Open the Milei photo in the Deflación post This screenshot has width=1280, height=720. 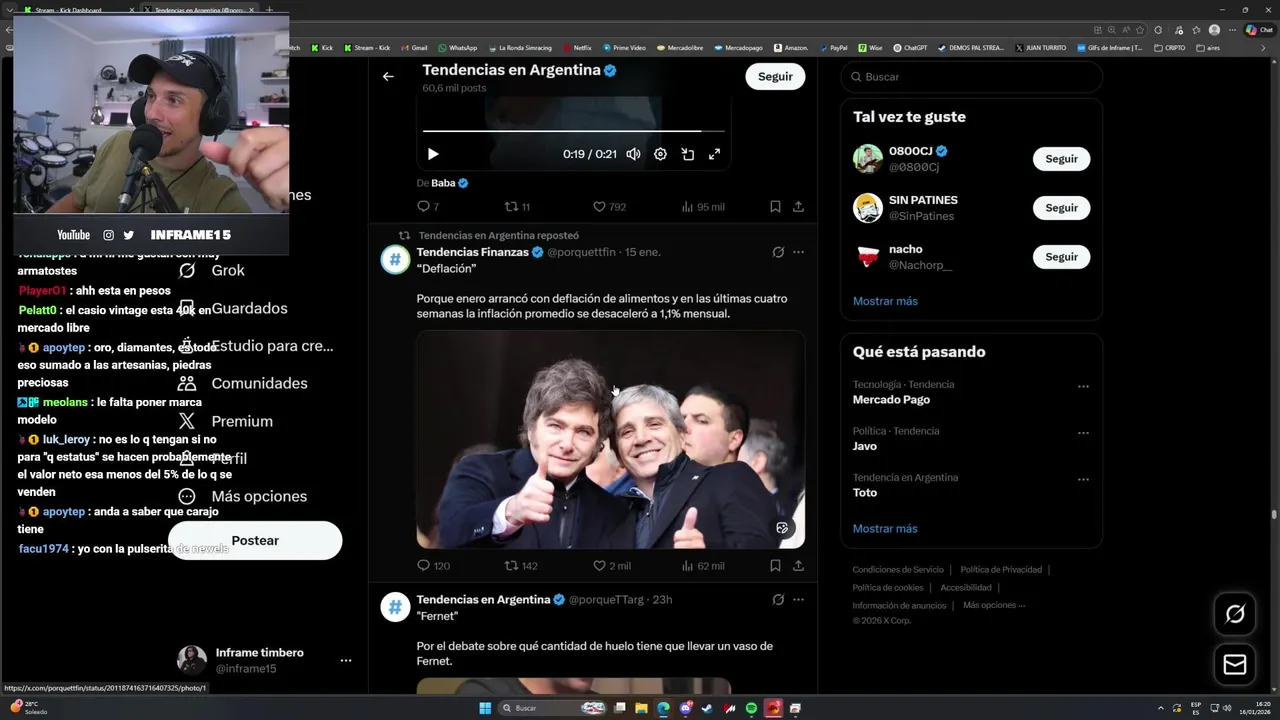point(611,440)
